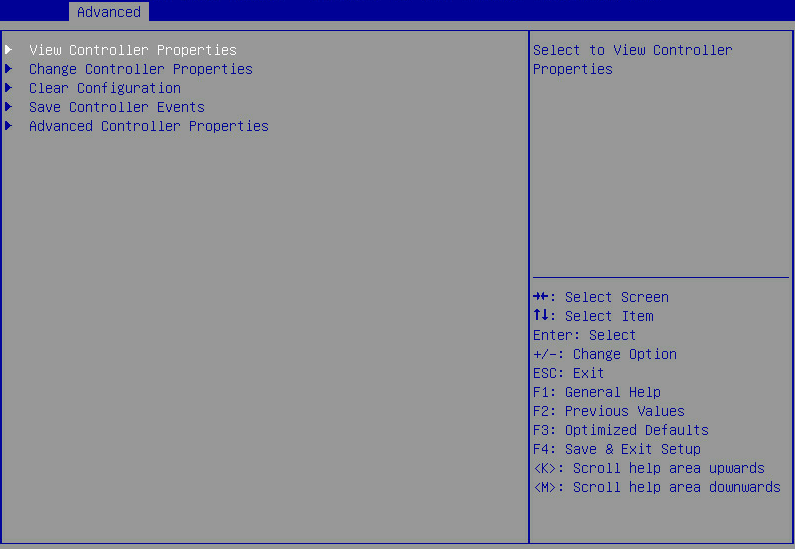This screenshot has width=795, height=549.
Task: Click the up-down arrows Select Item hint
Action: point(593,316)
